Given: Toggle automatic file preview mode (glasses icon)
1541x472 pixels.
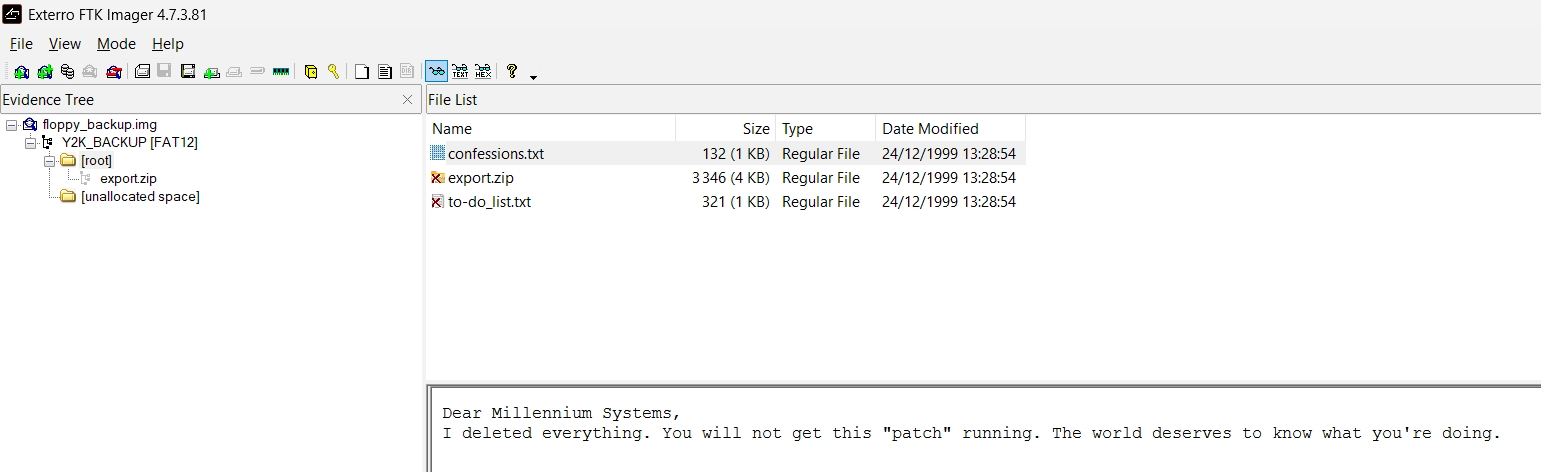Looking at the screenshot, I should point(437,72).
